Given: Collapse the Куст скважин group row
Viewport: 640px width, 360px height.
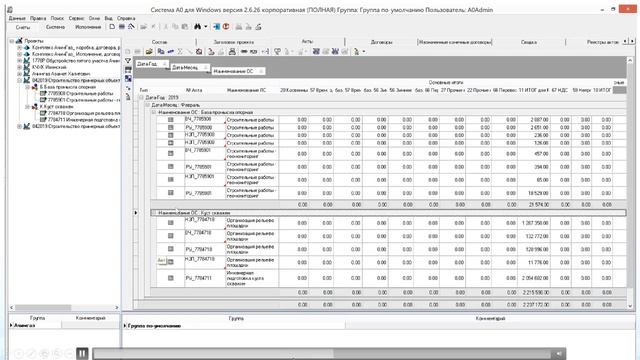Looking at the screenshot, I should tap(154, 213).
